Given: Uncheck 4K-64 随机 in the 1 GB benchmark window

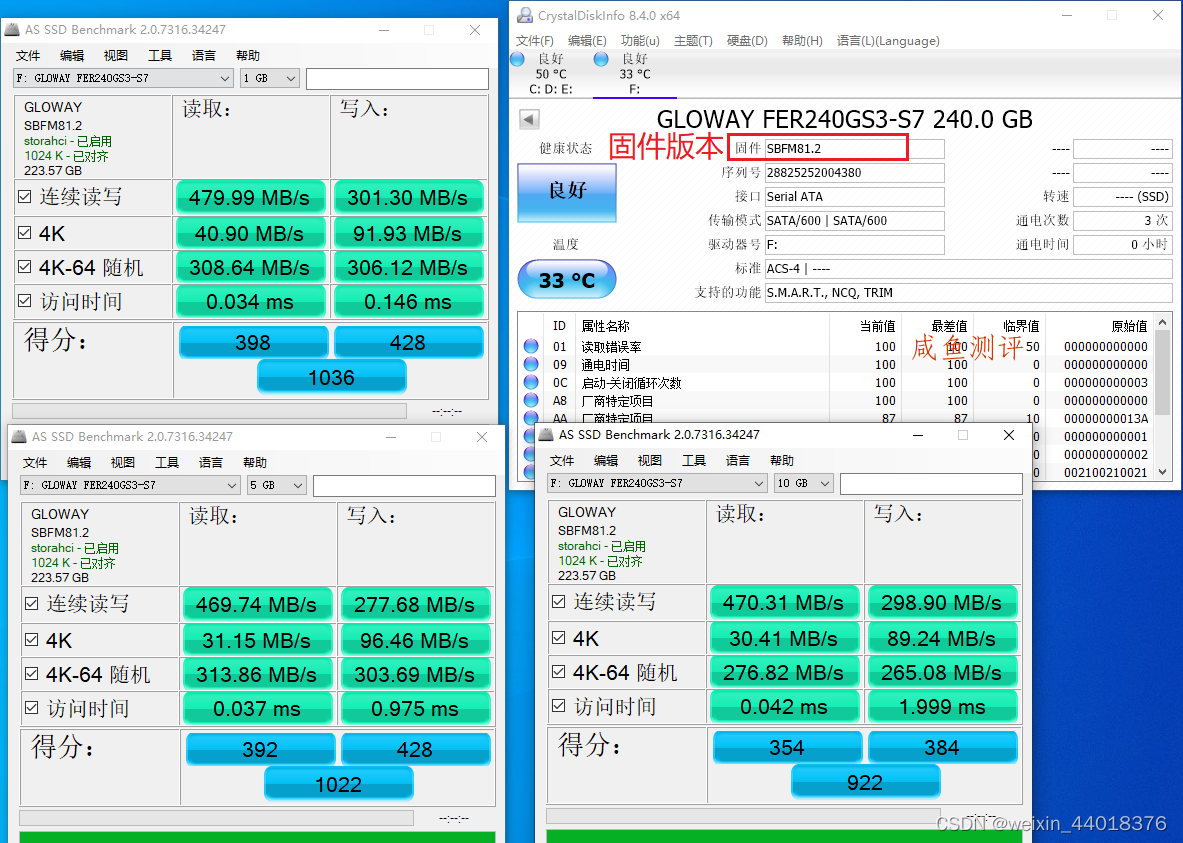Looking at the screenshot, I should [x=25, y=266].
